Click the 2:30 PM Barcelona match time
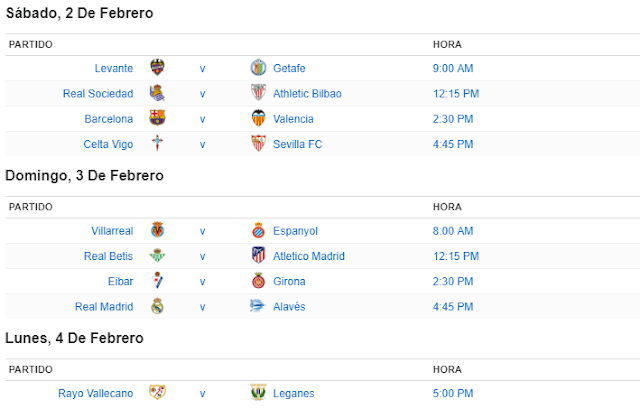 coord(453,119)
